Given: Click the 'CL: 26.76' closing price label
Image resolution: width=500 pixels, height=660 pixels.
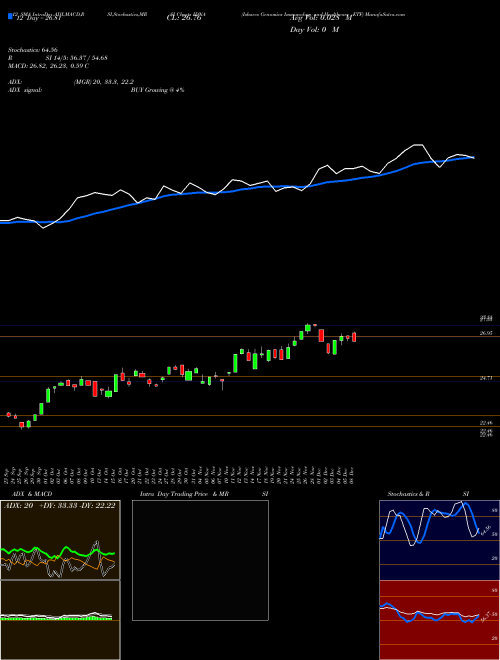Looking at the screenshot, I should pyautogui.click(x=184, y=18).
